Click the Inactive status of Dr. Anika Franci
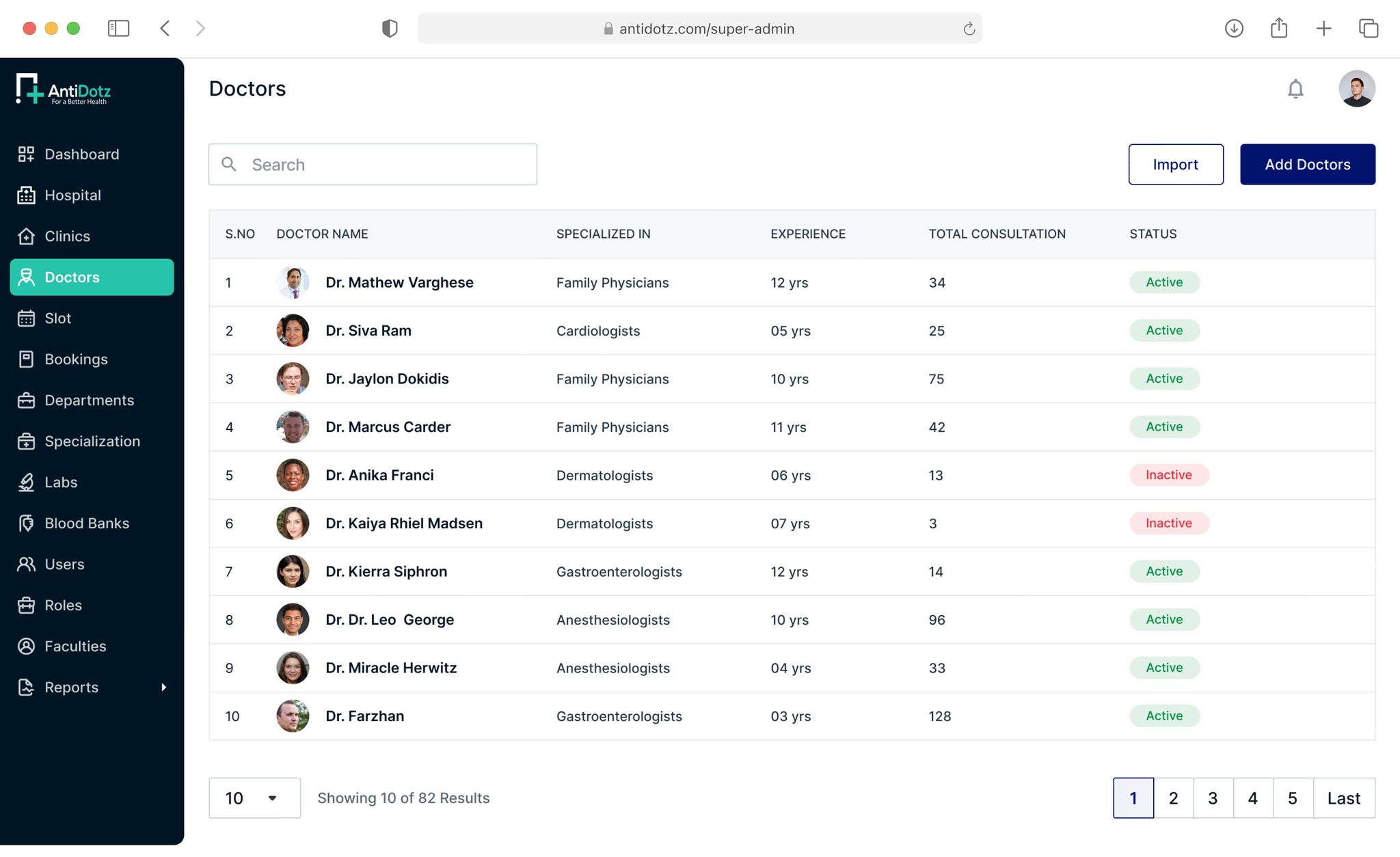 pyautogui.click(x=1168, y=475)
